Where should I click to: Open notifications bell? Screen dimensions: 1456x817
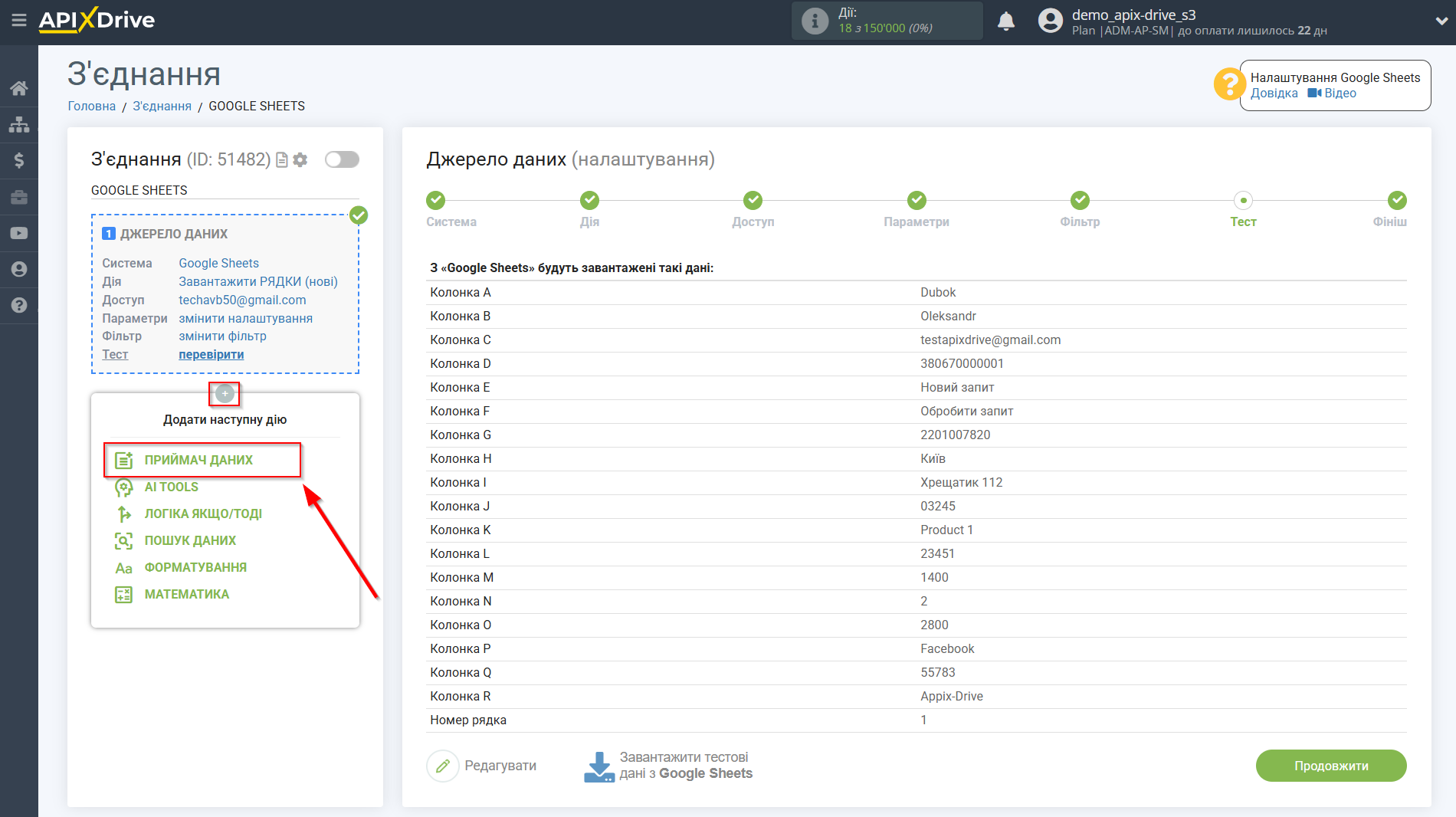(1006, 21)
